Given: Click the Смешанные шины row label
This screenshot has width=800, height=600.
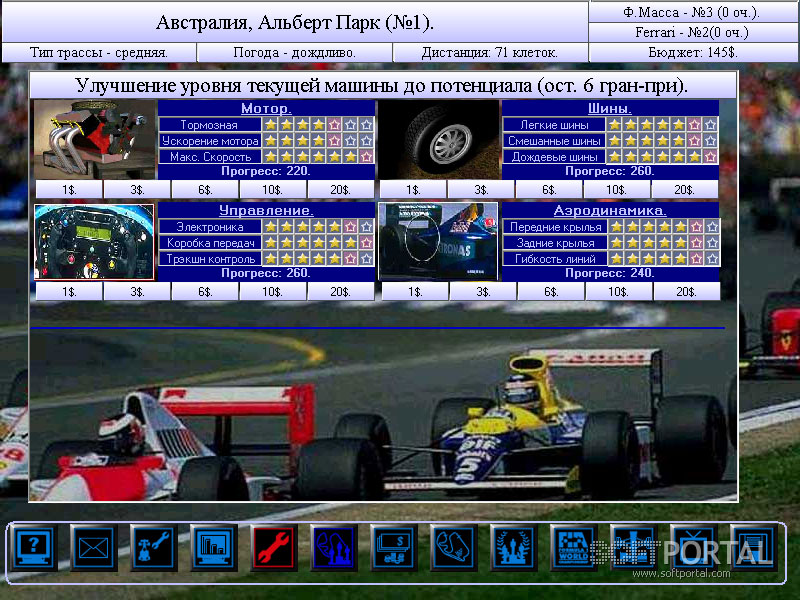Looking at the screenshot, I should (x=554, y=140).
